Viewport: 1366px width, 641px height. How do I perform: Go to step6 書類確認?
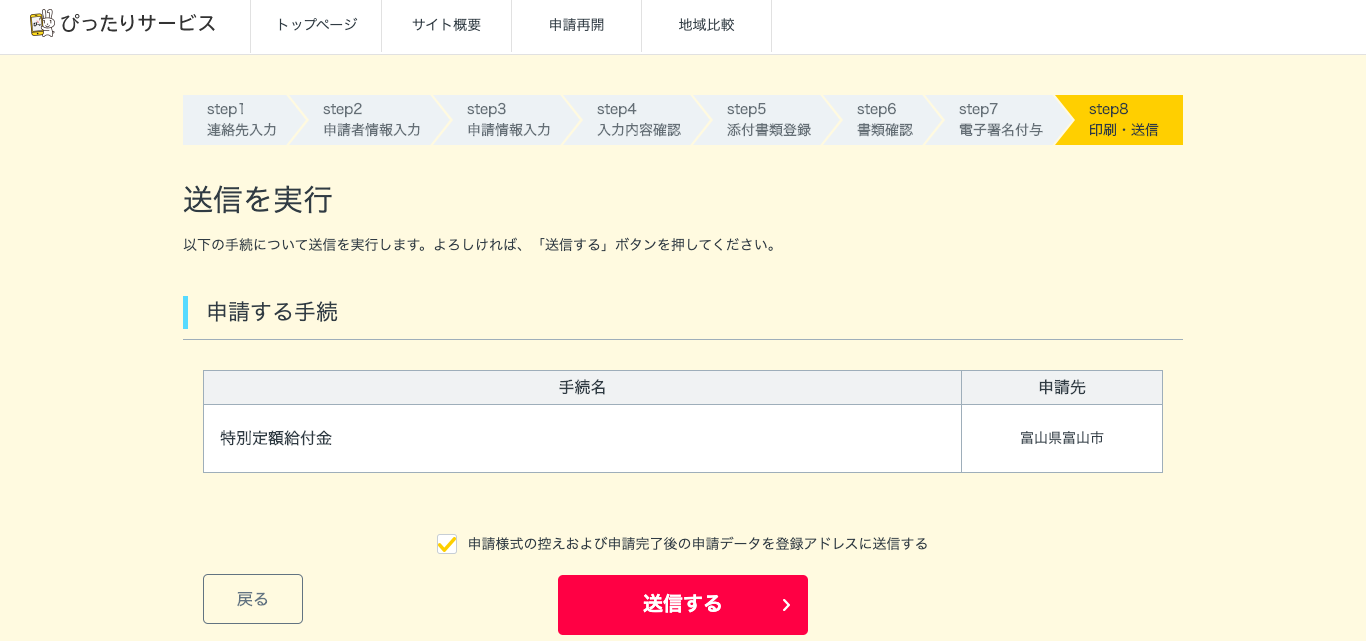tap(884, 120)
